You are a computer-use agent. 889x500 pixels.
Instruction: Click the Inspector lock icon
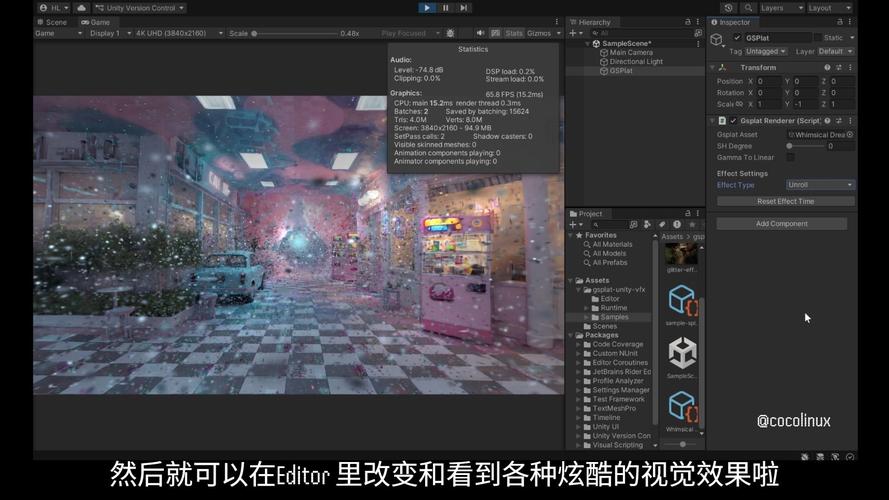840,22
